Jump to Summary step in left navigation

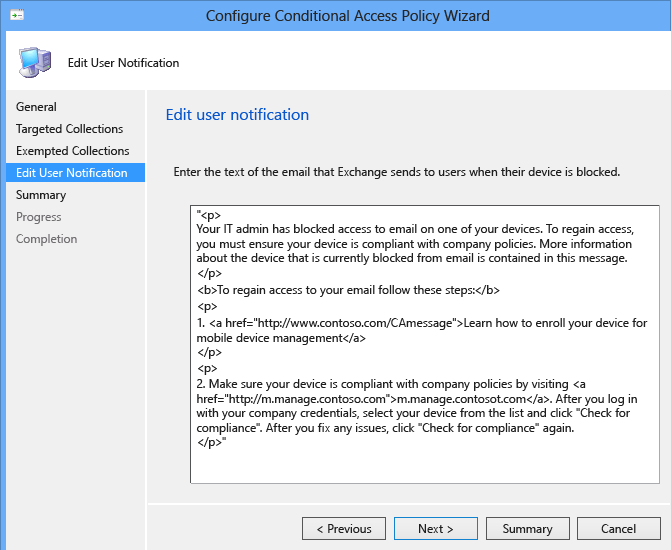41,195
